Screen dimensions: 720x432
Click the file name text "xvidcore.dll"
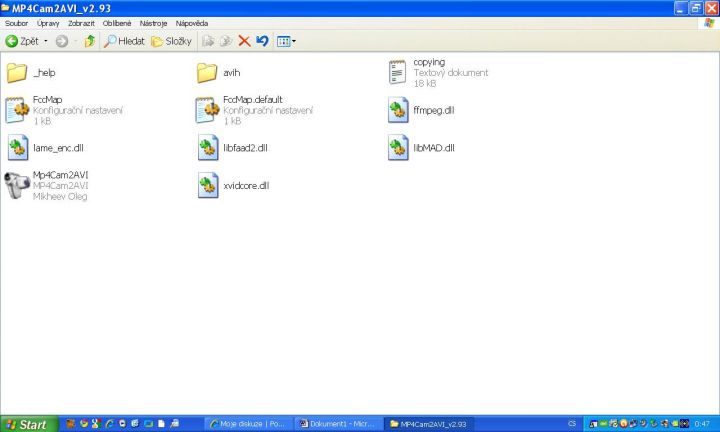tap(246, 185)
